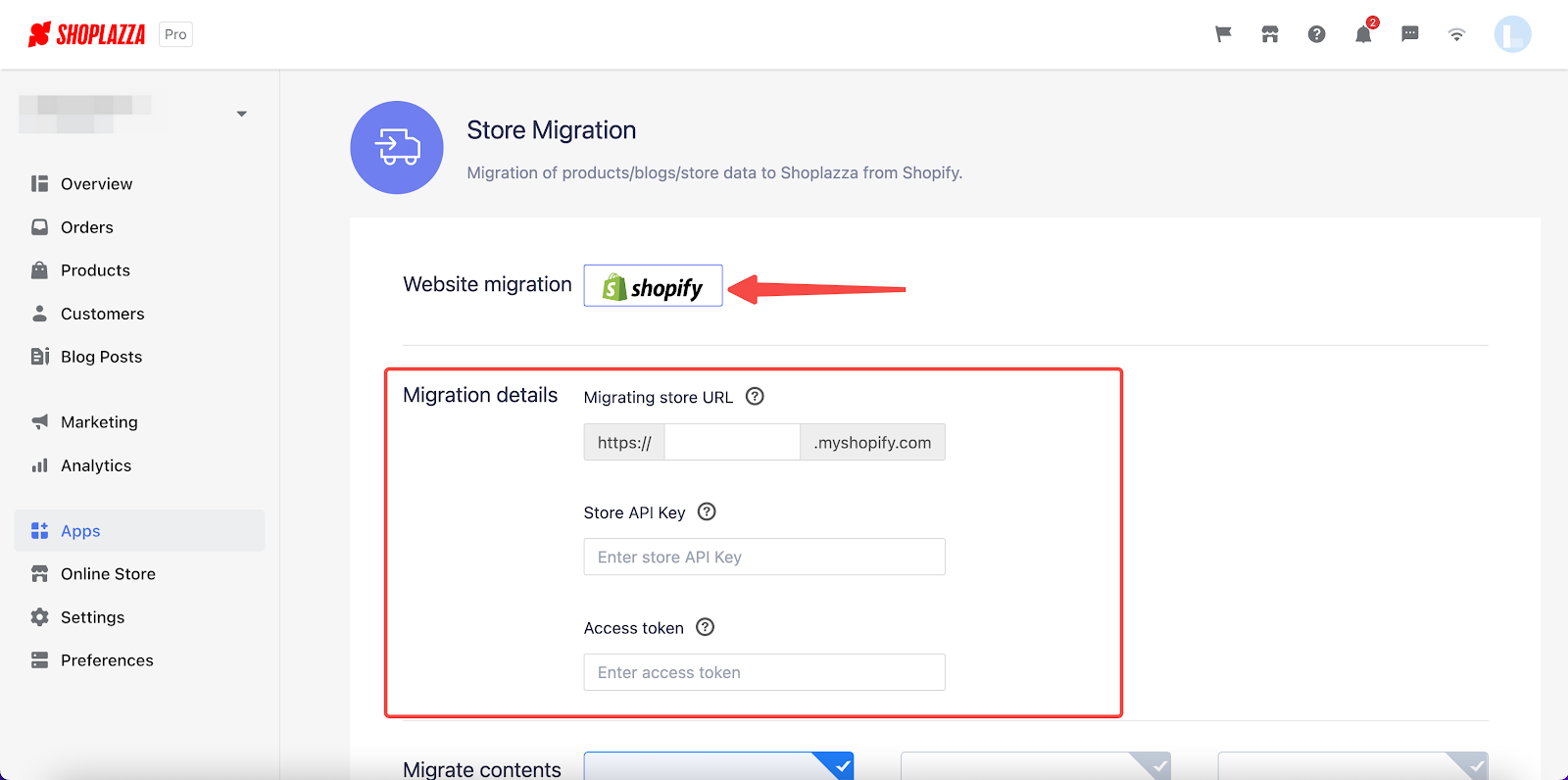The width and height of the screenshot is (1568, 780).
Task: Open Marketing in sidebar
Action: [x=139, y=422]
